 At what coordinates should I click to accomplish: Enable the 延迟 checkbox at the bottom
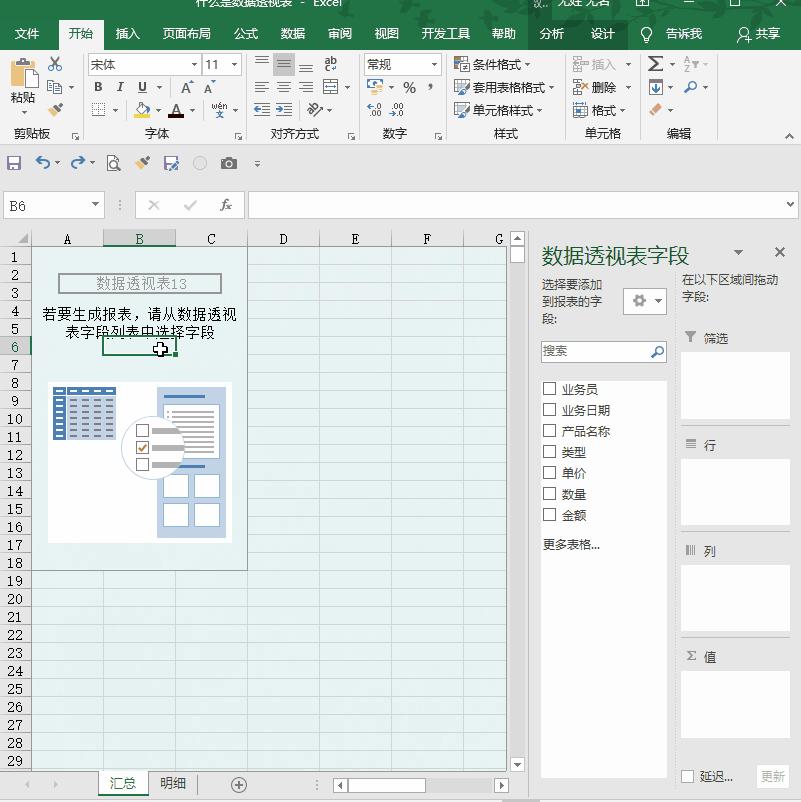689,776
